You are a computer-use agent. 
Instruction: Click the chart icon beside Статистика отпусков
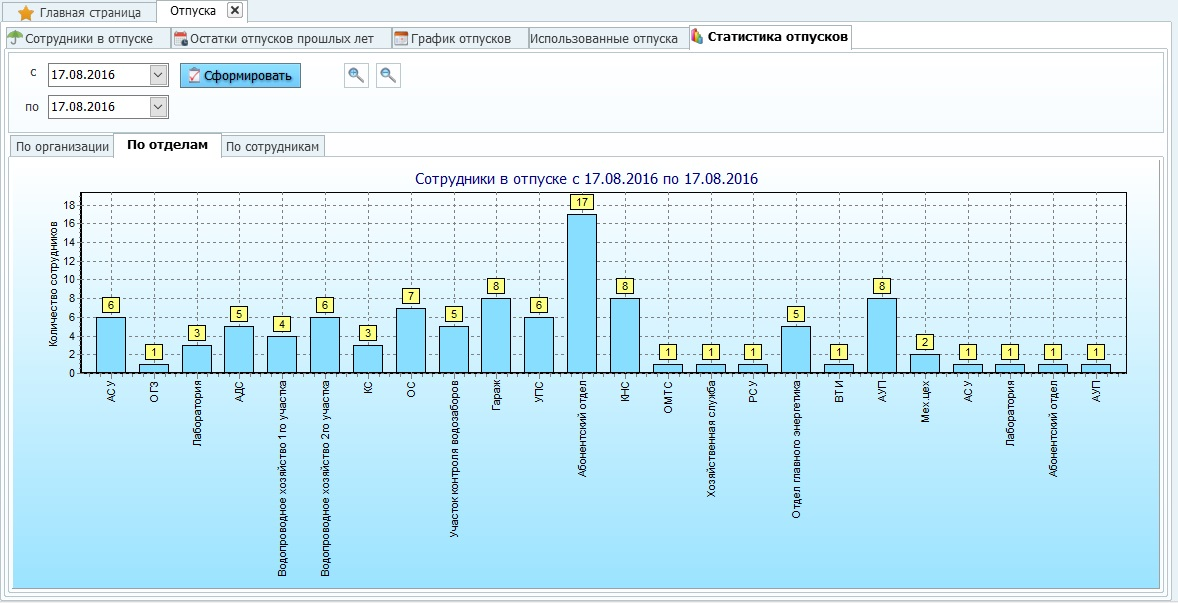pyautogui.click(x=697, y=37)
